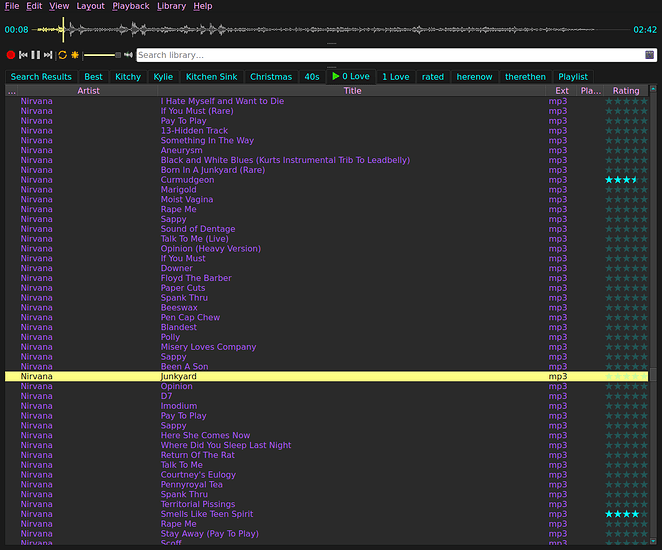The height and width of the screenshot is (550, 662).
Task: Toggle the orange repeat loop icon
Action: 62,55
